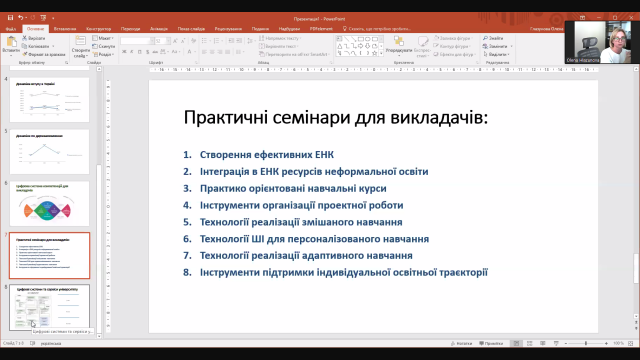Open the Change Case (Aa) dropdown

(176, 52)
